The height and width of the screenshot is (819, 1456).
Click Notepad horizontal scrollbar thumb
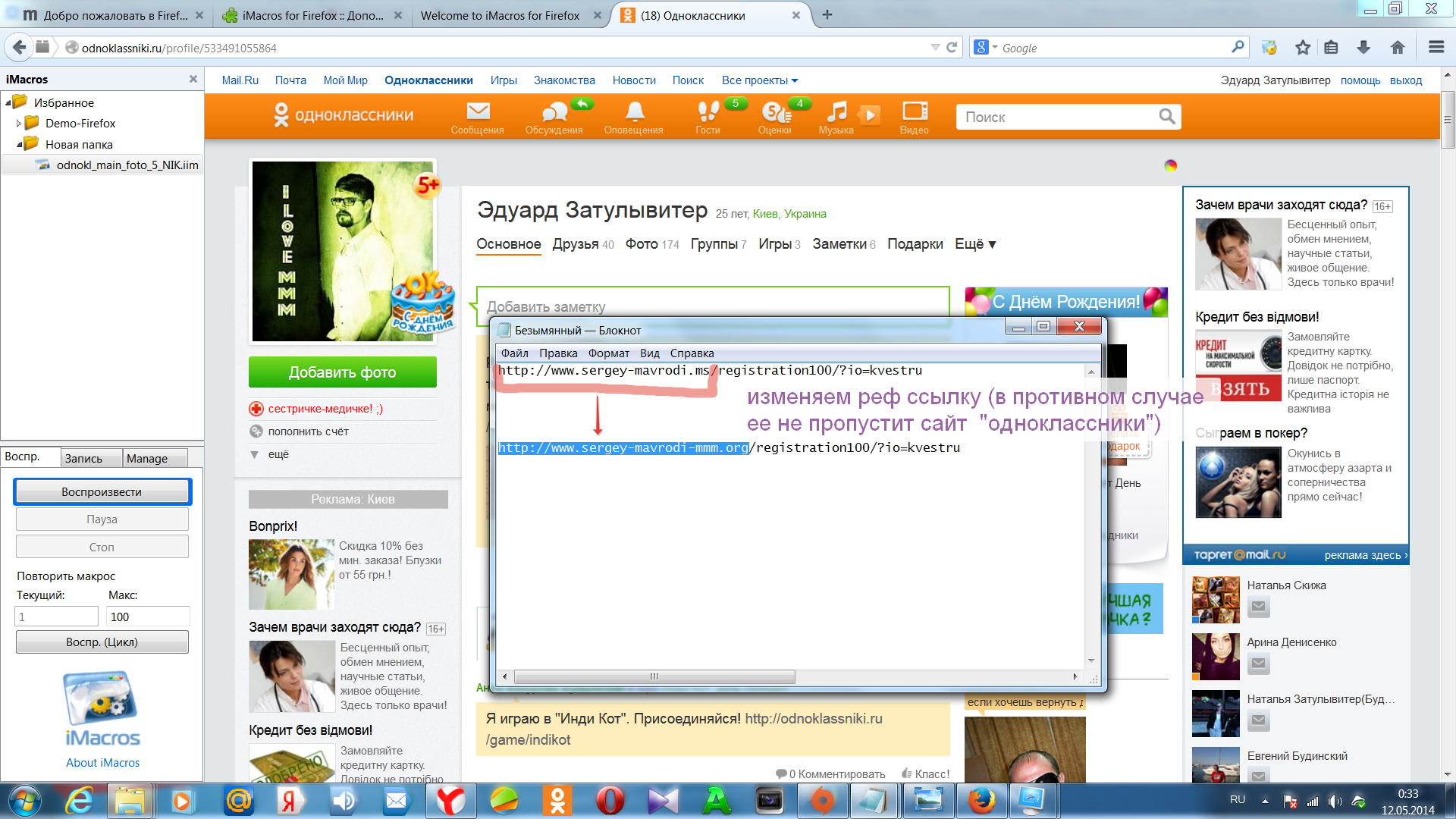click(x=654, y=676)
